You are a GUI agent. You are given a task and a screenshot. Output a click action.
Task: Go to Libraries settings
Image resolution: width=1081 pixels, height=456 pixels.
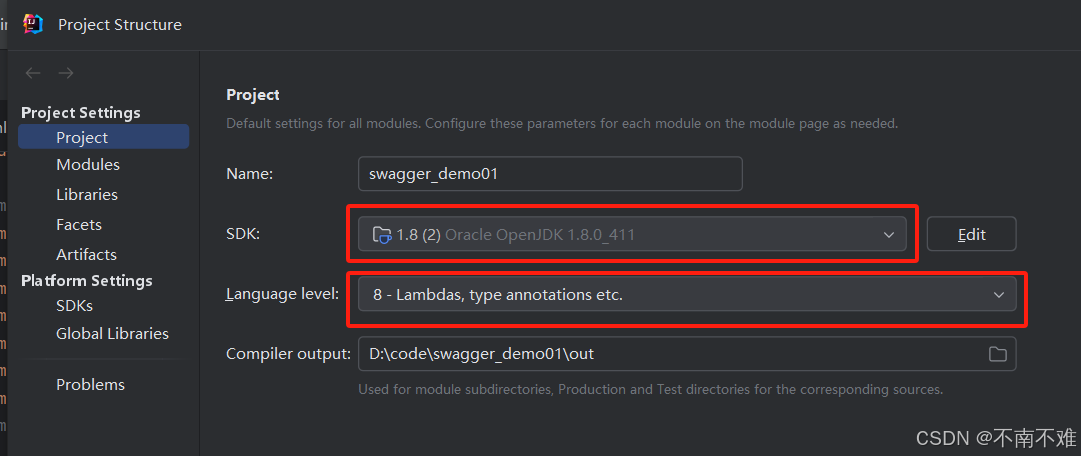(87, 195)
